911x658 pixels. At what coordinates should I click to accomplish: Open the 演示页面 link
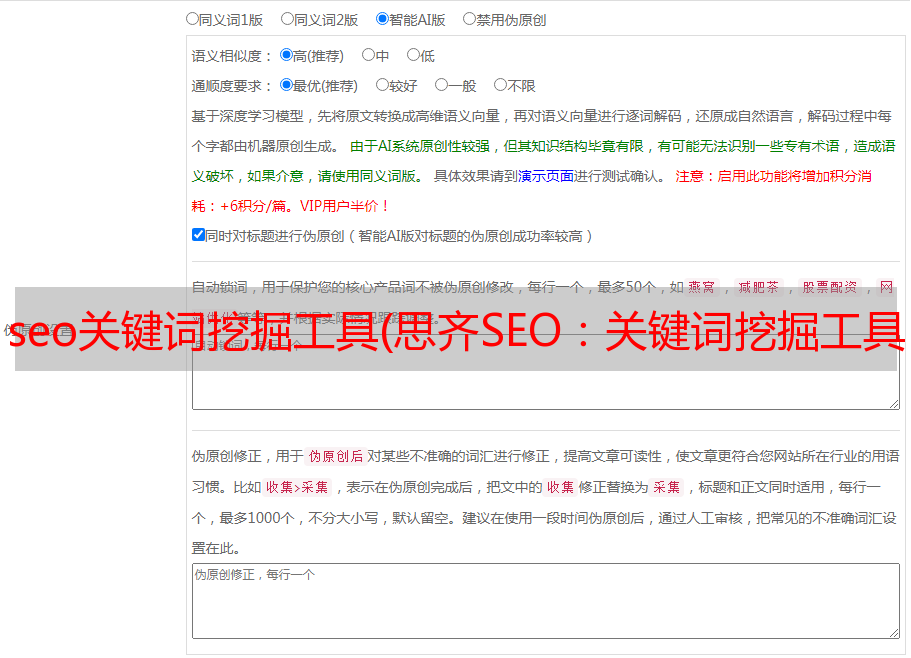tap(545, 176)
